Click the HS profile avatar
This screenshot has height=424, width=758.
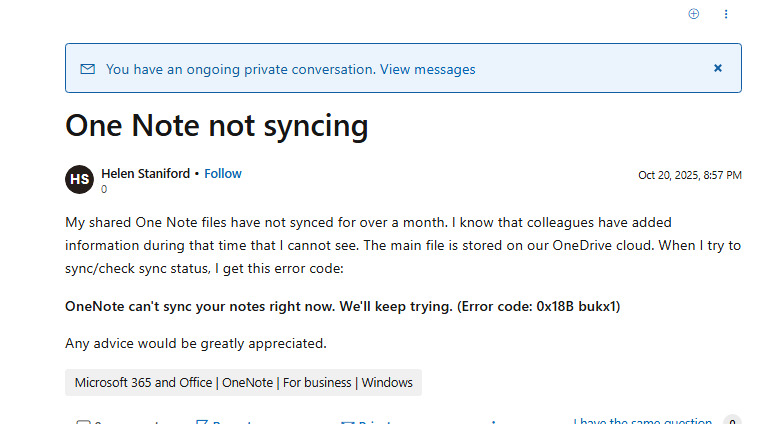click(x=79, y=179)
